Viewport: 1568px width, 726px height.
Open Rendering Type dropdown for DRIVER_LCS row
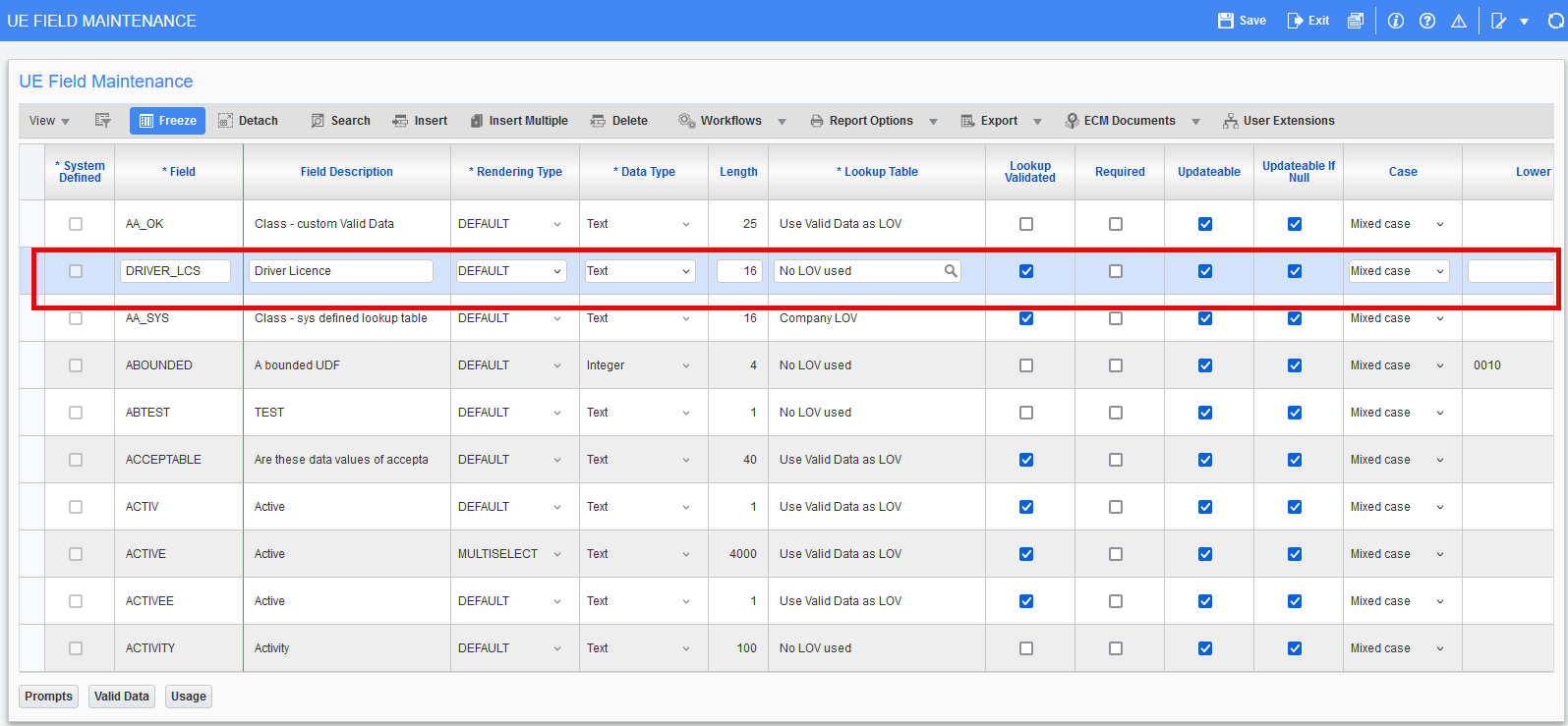(511, 271)
